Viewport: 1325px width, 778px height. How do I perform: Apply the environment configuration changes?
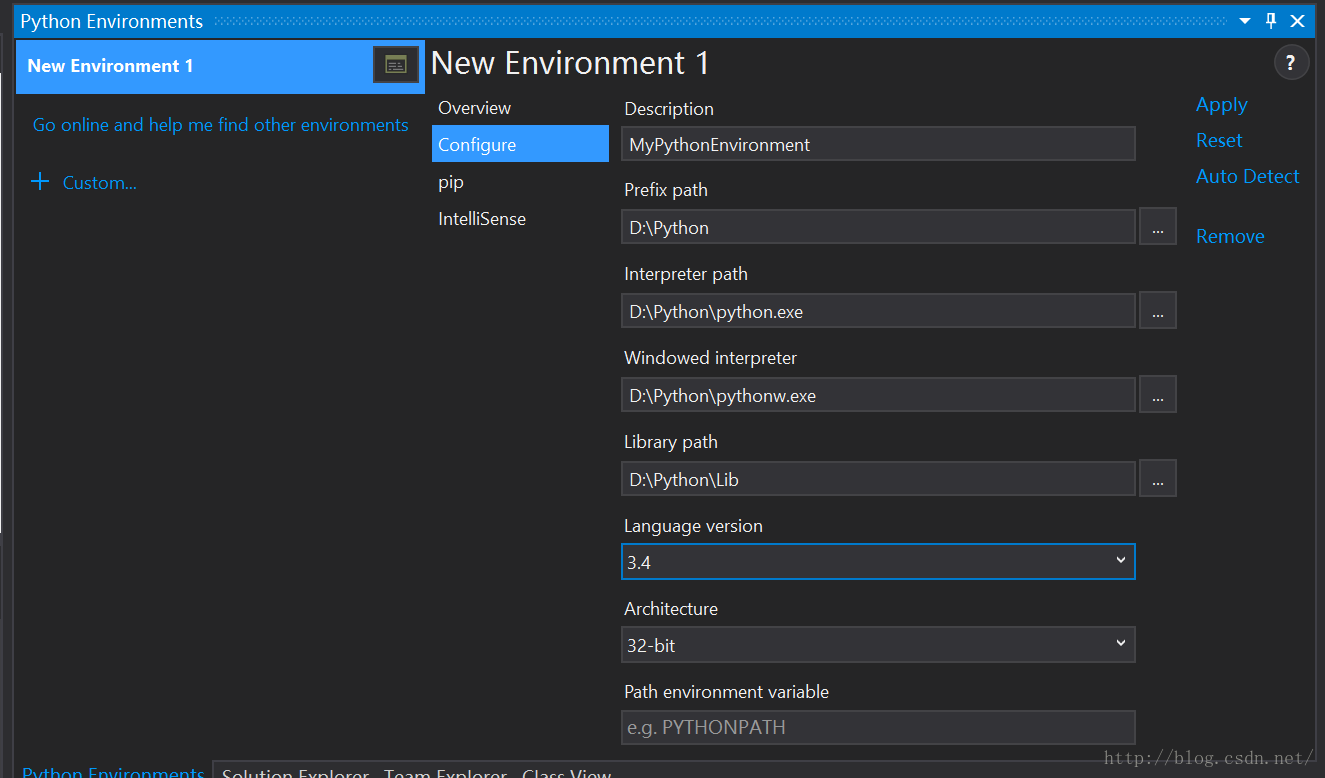tap(1222, 105)
